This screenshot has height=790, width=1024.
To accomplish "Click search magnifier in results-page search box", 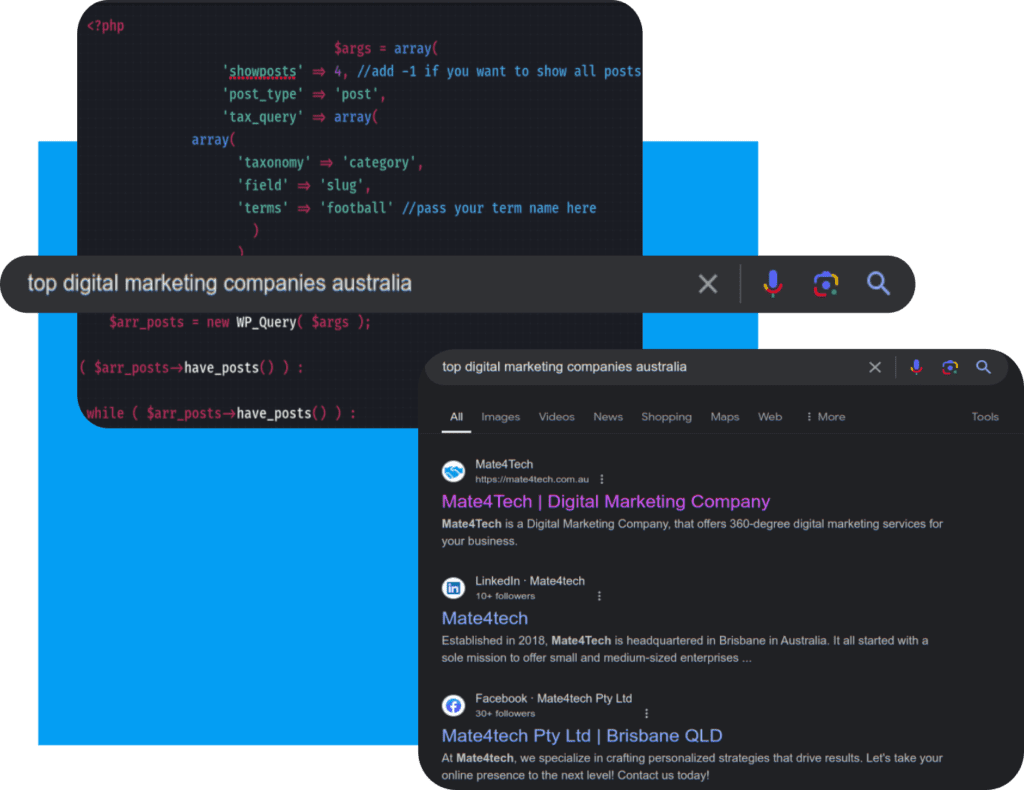I will tap(984, 367).
